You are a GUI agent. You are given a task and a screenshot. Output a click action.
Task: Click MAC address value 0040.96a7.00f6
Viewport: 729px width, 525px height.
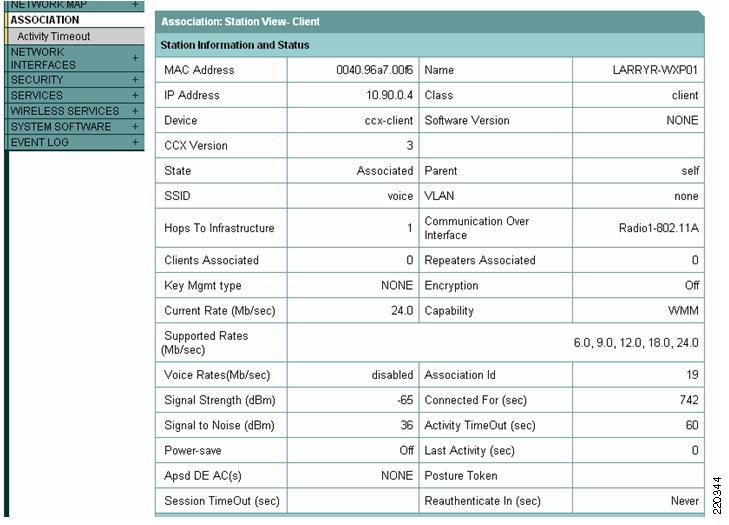374,70
